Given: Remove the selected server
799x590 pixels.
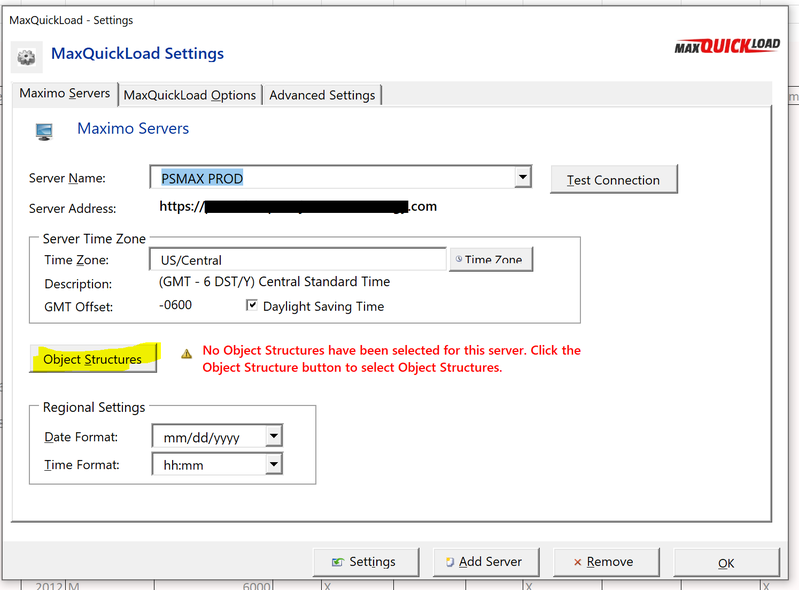Looking at the screenshot, I should click(606, 562).
